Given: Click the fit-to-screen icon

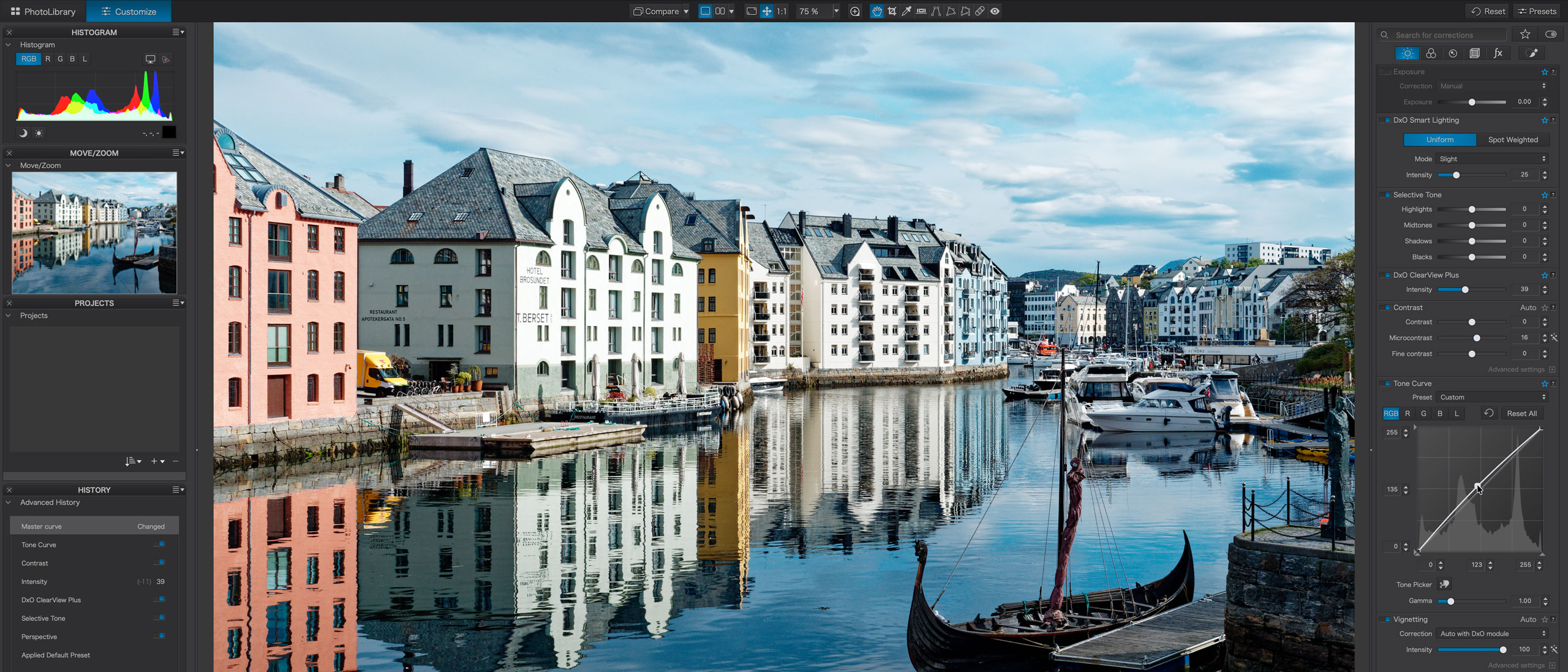Looking at the screenshot, I should pyautogui.click(x=752, y=11).
